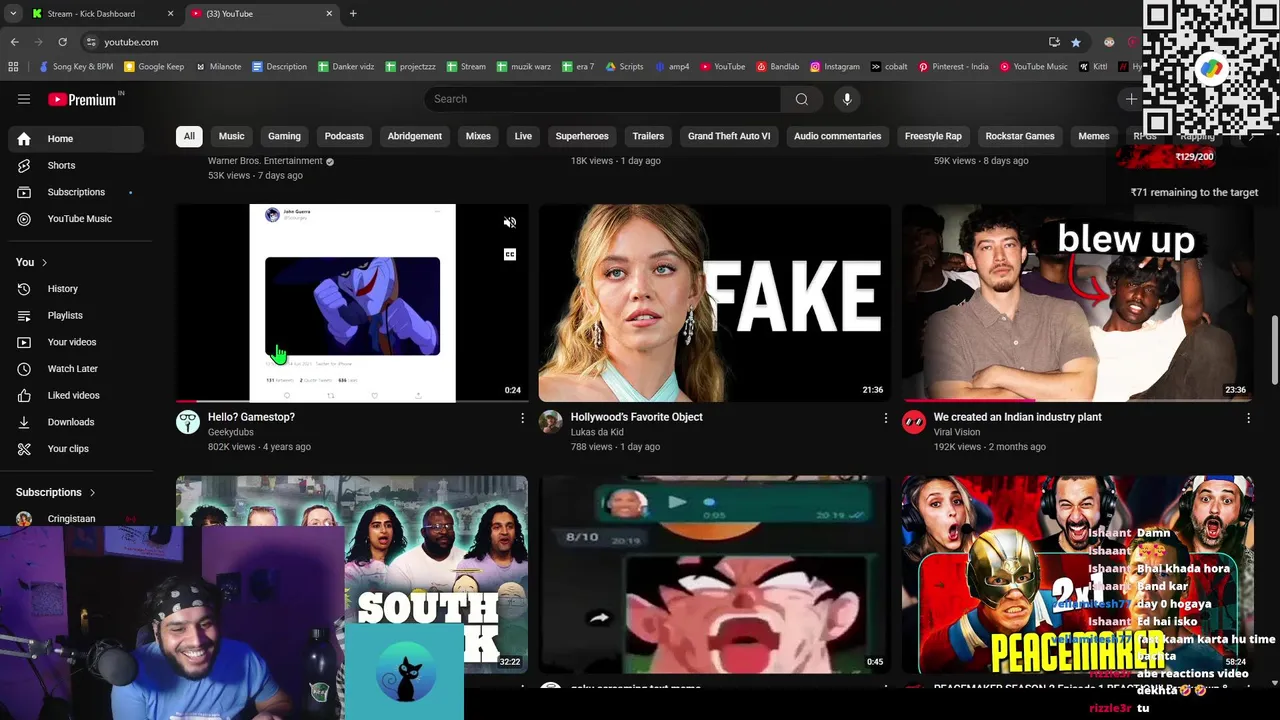
Task: Filter by Rockstar Games
Action: pyautogui.click(x=1020, y=136)
